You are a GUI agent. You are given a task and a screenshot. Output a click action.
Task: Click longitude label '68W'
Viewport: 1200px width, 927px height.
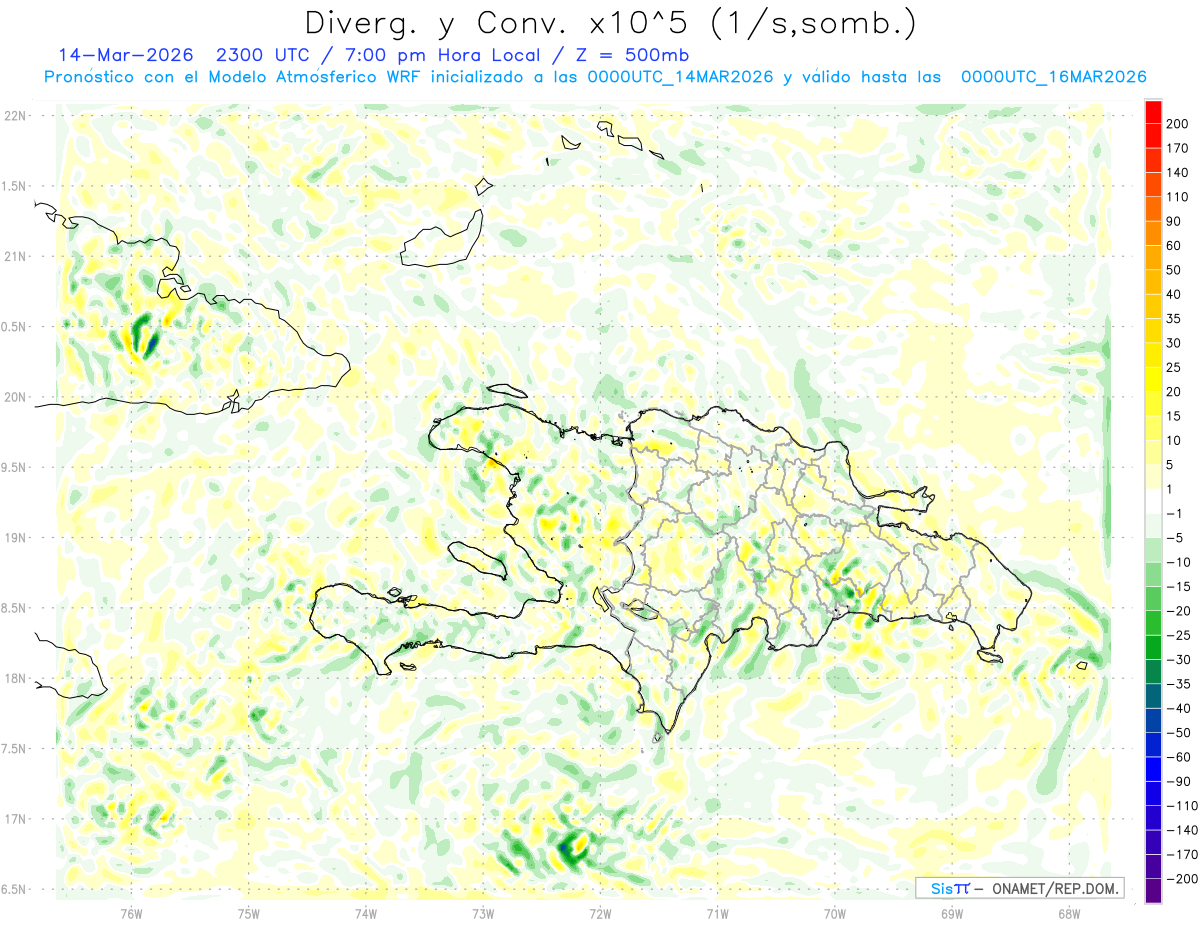click(x=1069, y=914)
